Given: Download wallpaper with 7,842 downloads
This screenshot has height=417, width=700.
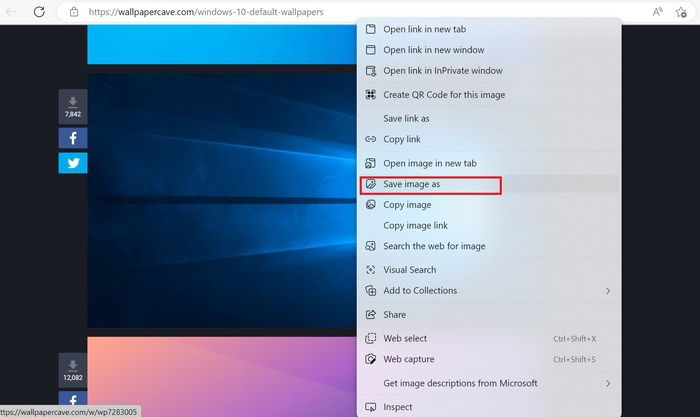Looking at the screenshot, I should (x=73, y=106).
